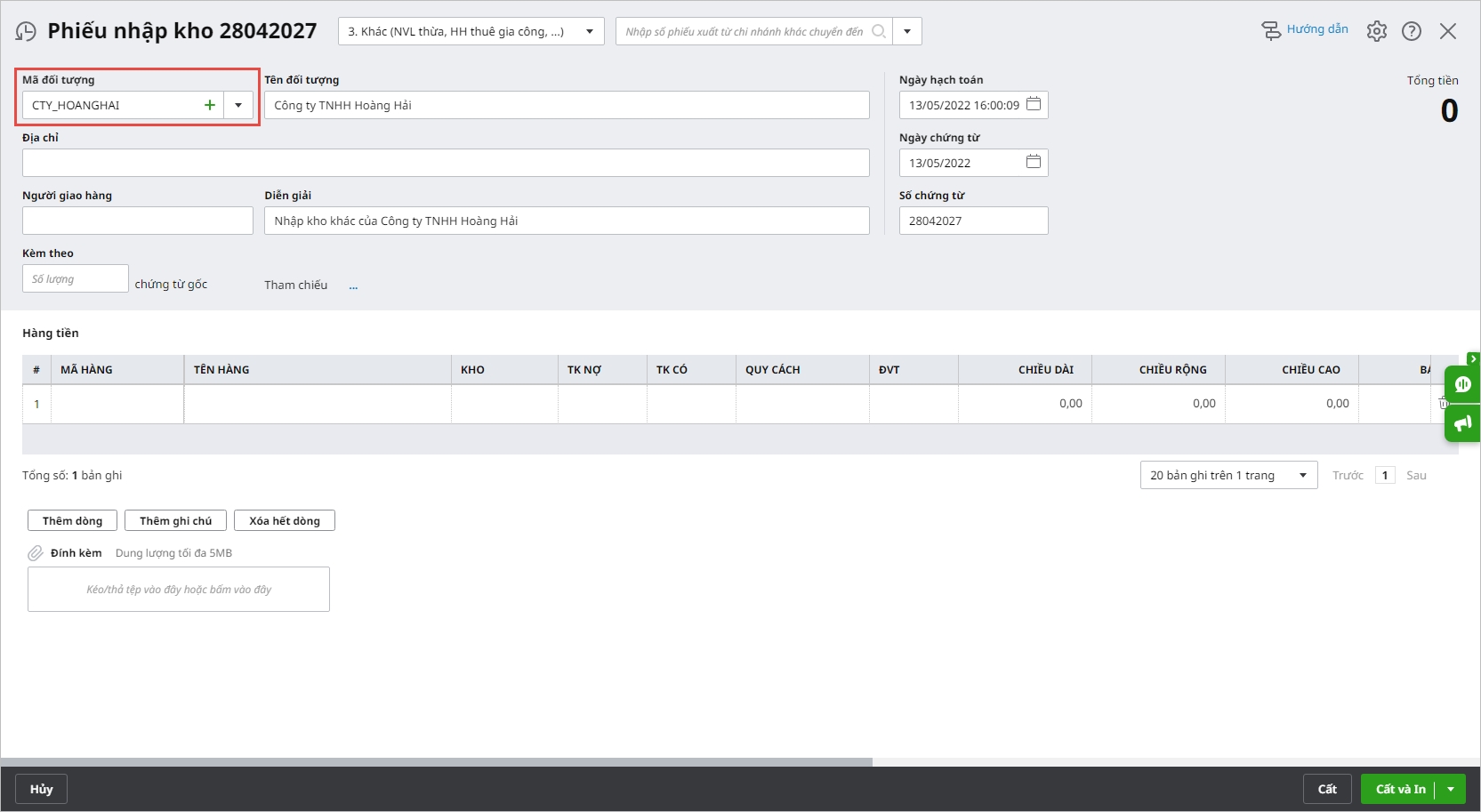The image size is (1481, 812).
Task: Open the import type dropdown '3. Khác'
Action: [471, 31]
